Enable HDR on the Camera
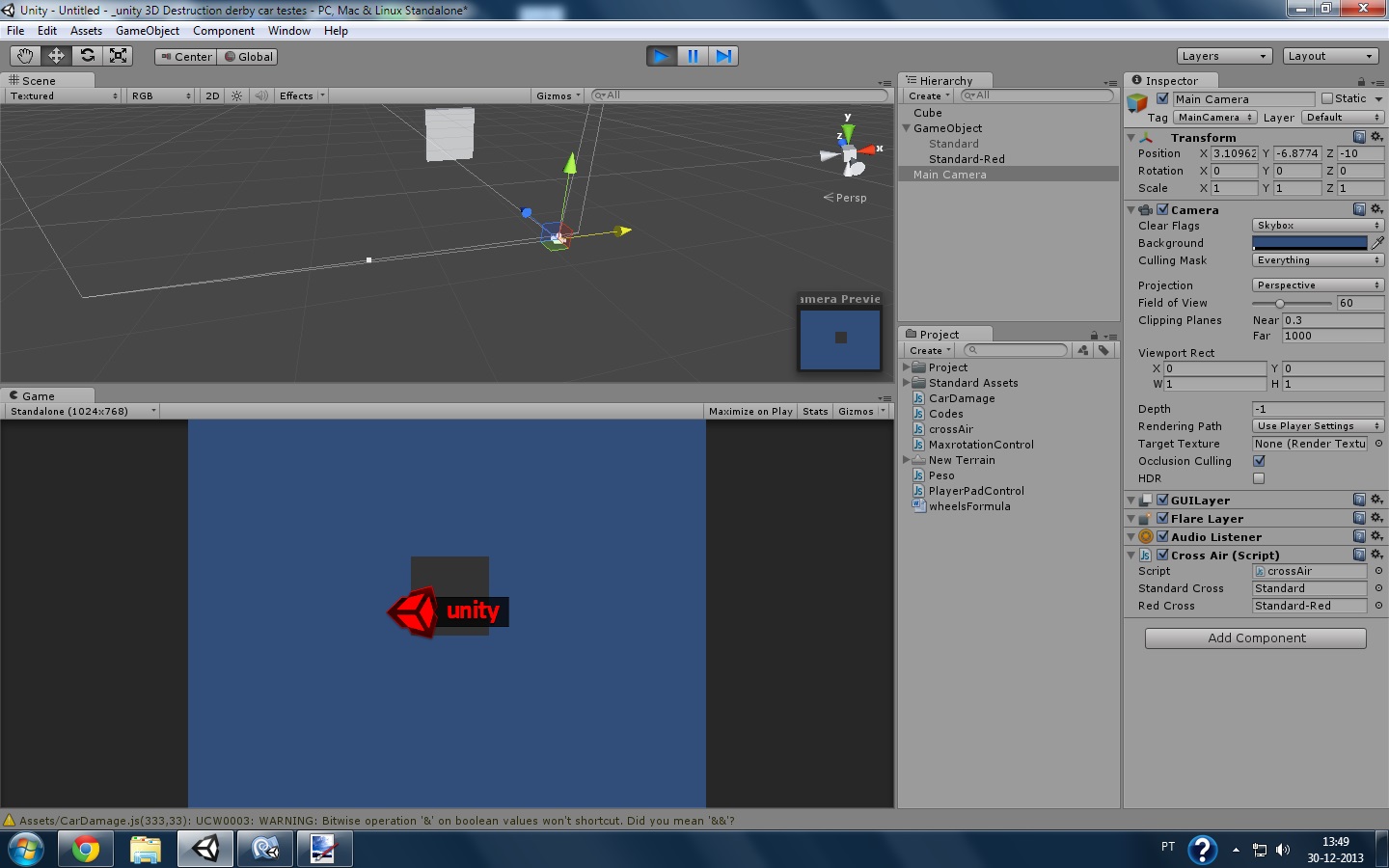 pyautogui.click(x=1259, y=478)
